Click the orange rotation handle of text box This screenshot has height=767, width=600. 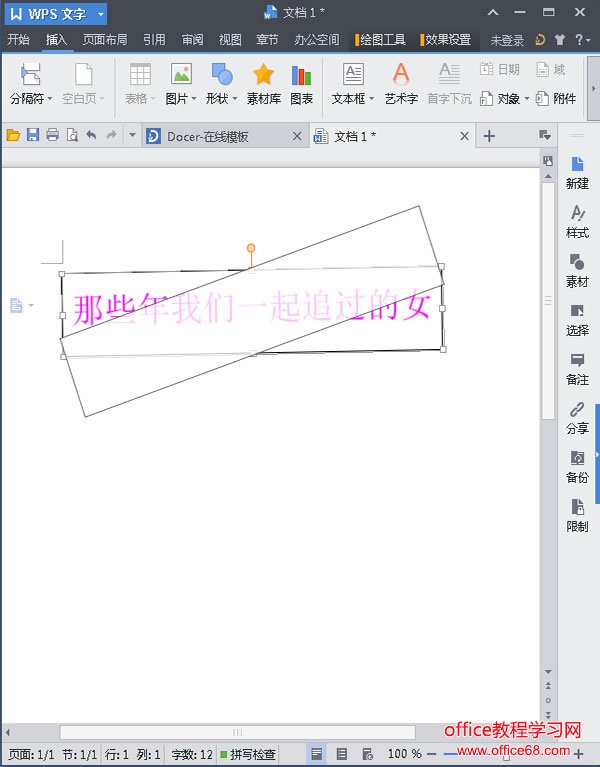coord(251,248)
